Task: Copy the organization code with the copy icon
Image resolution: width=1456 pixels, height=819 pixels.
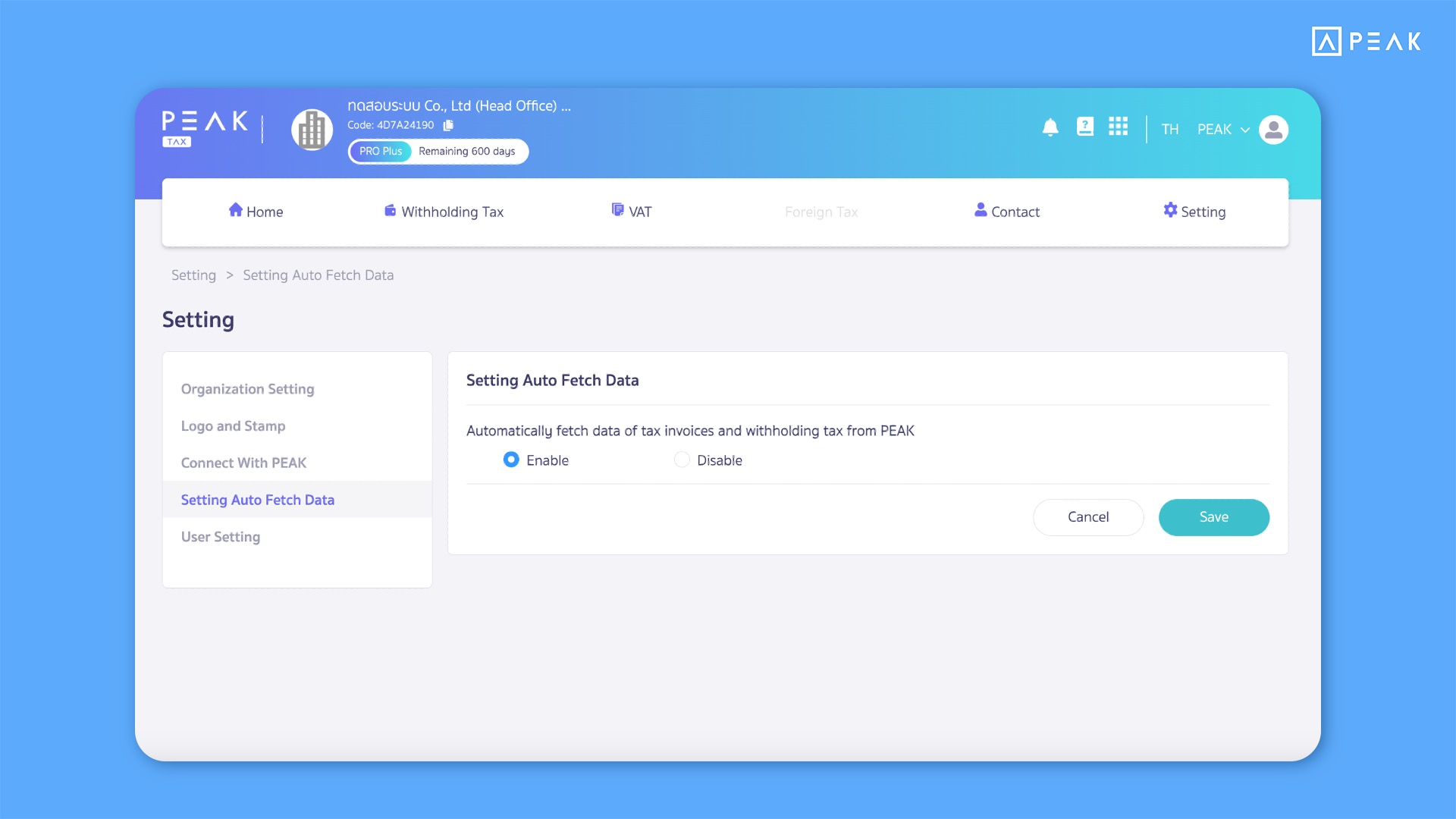Action: (447, 124)
